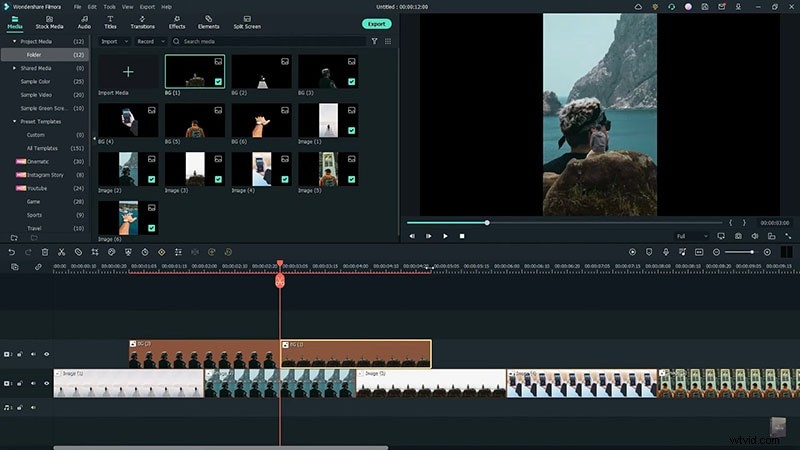Click the Export button
The image size is (800, 450).
pos(377,24)
